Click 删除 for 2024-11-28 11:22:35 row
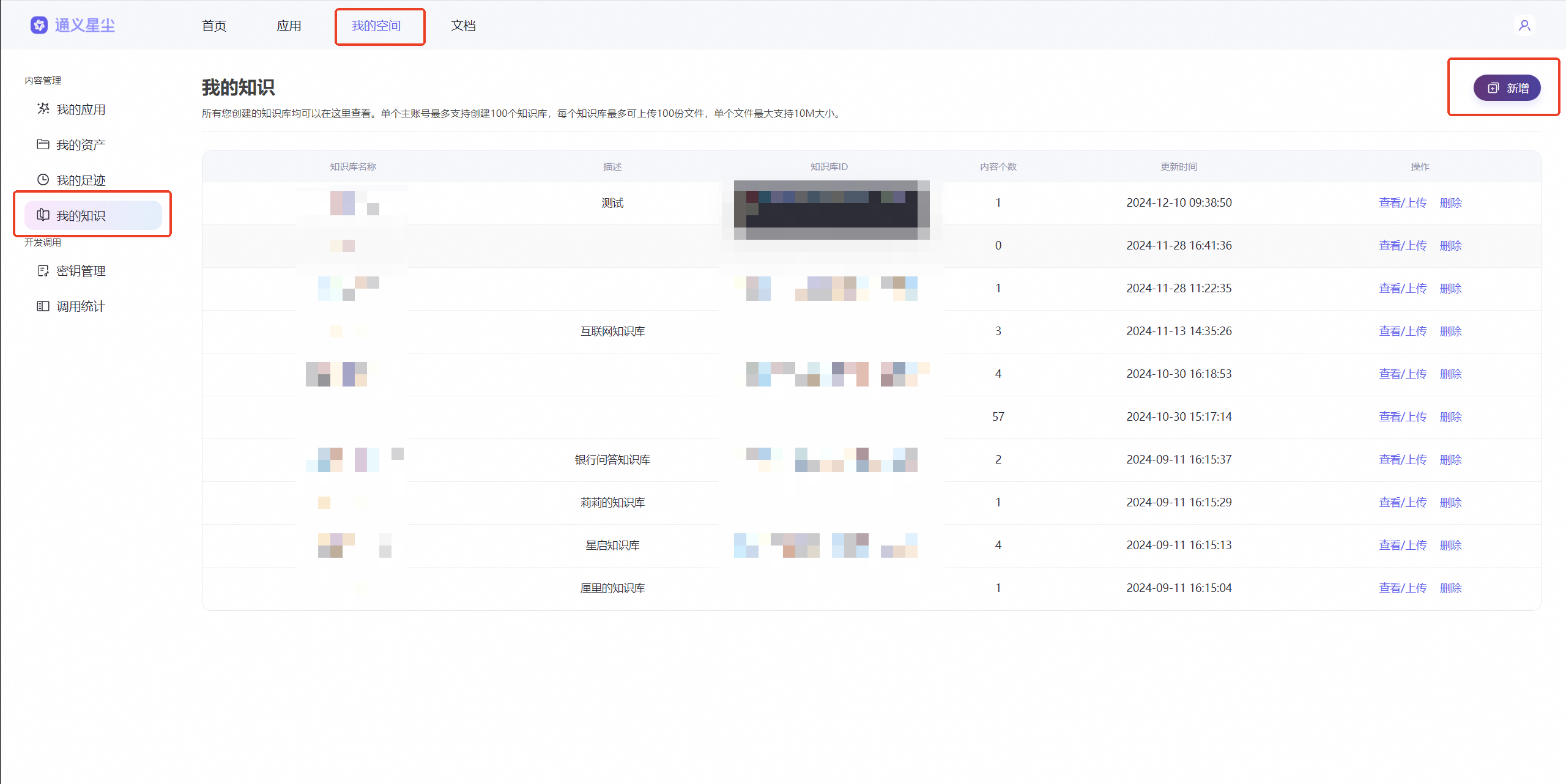The width and height of the screenshot is (1566, 784). (x=1451, y=288)
